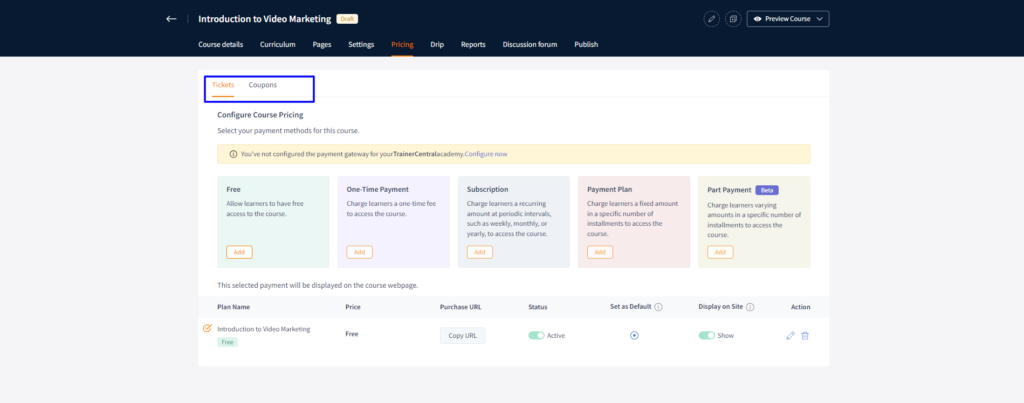The image size is (1024, 403).
Task: Click the Price column header
Action: coord(353,307)
